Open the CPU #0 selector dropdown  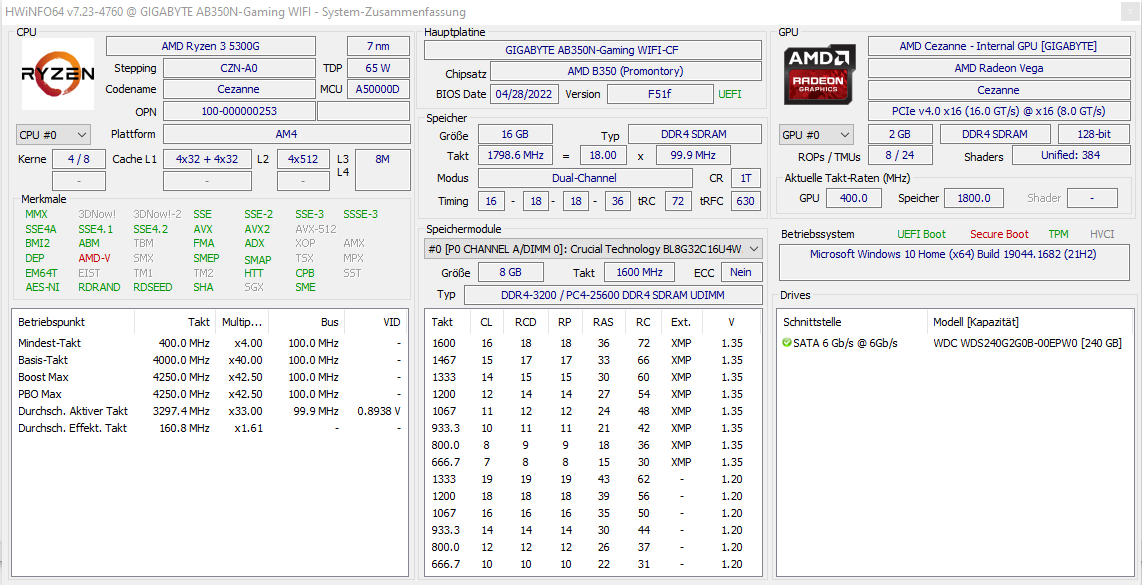tap(53, 135)
